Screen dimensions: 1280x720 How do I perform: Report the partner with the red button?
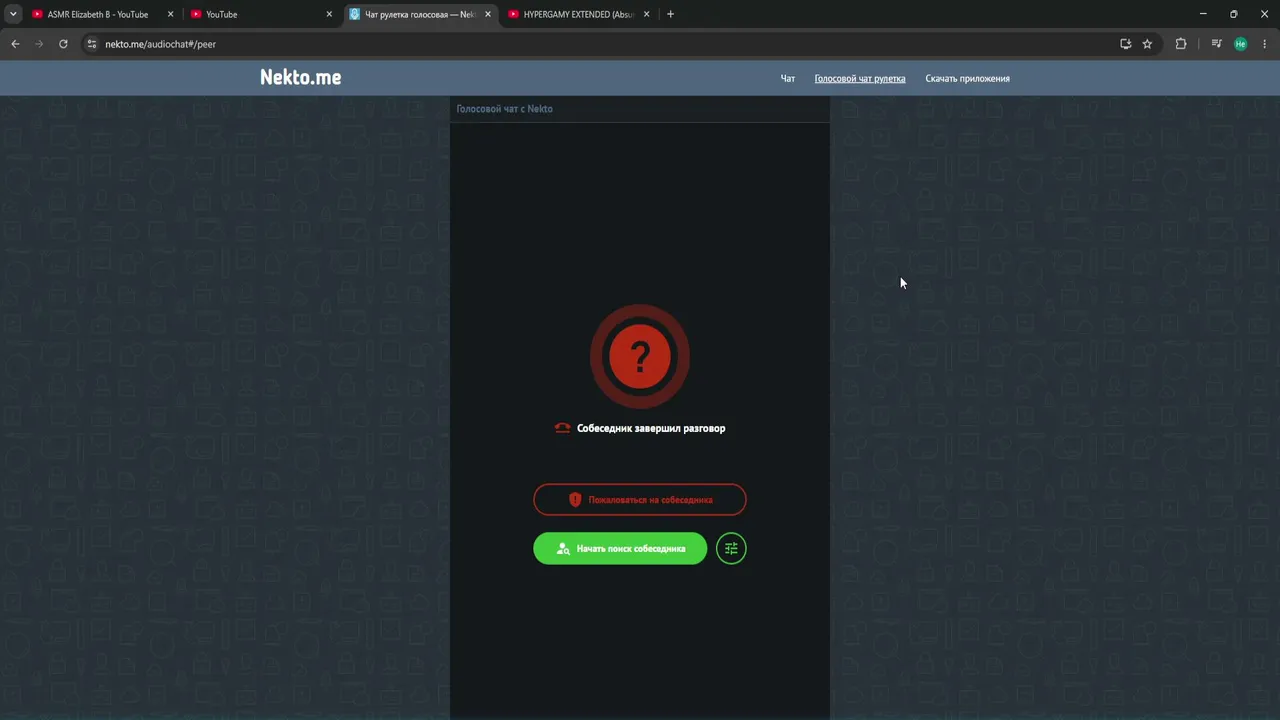point(640,499)
